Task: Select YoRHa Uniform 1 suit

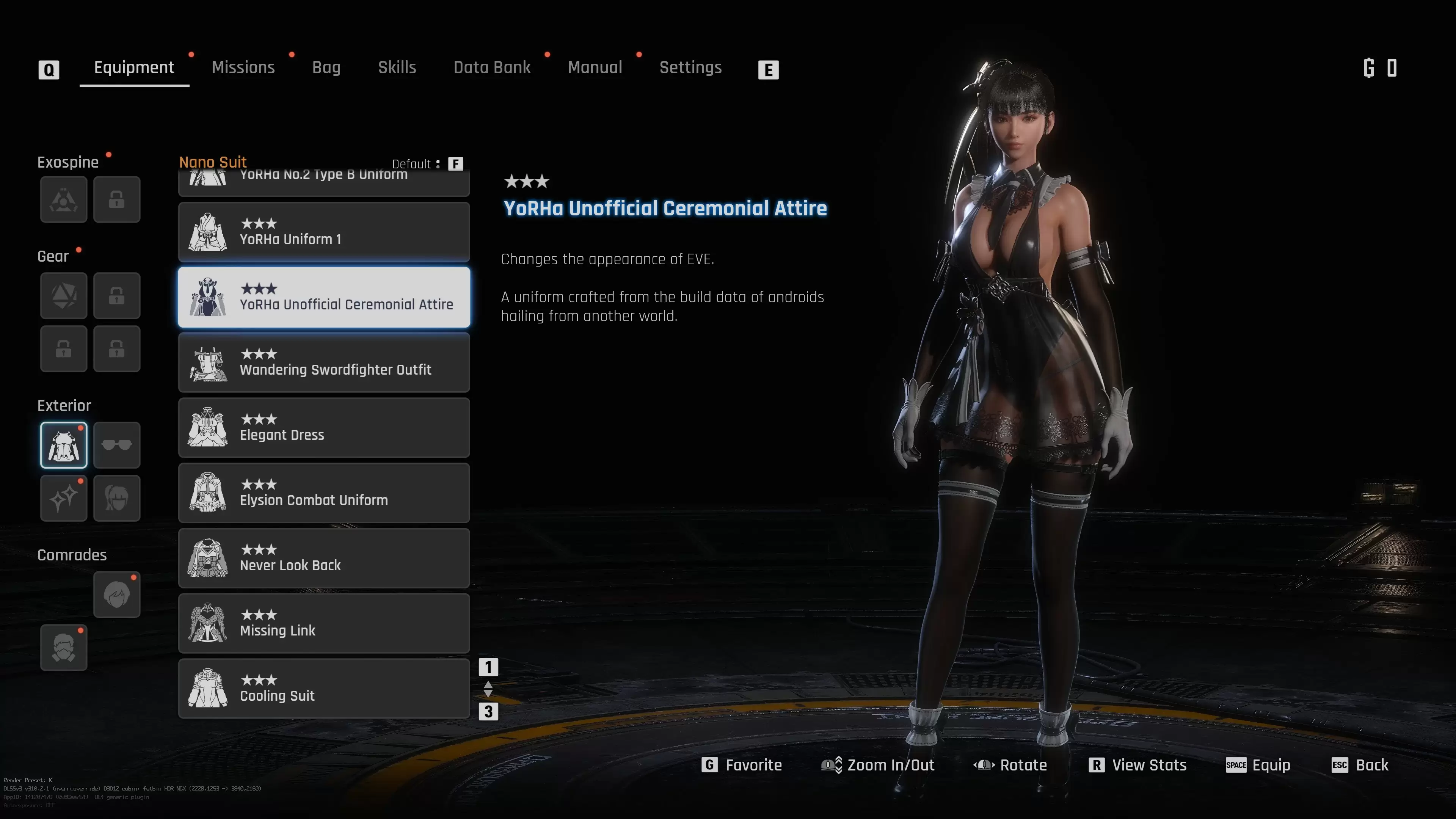Action: (x=324, y=232)
